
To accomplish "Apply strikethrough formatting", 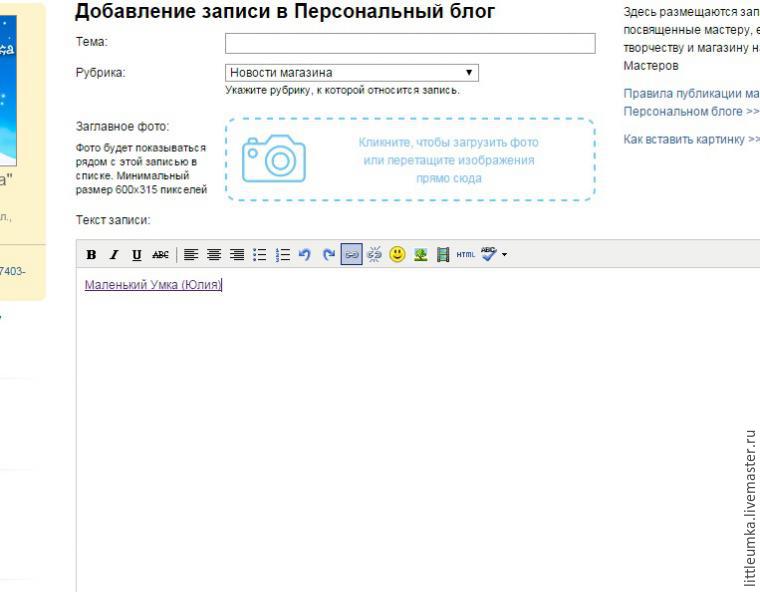I will [158, 255].
